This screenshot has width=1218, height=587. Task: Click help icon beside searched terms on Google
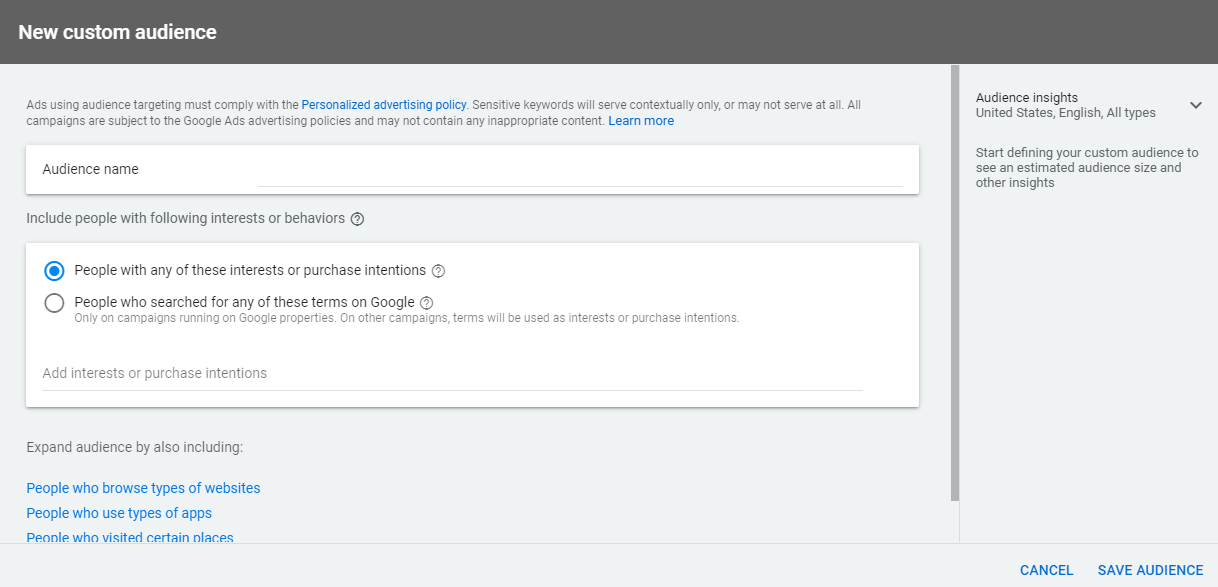point(427,303)
